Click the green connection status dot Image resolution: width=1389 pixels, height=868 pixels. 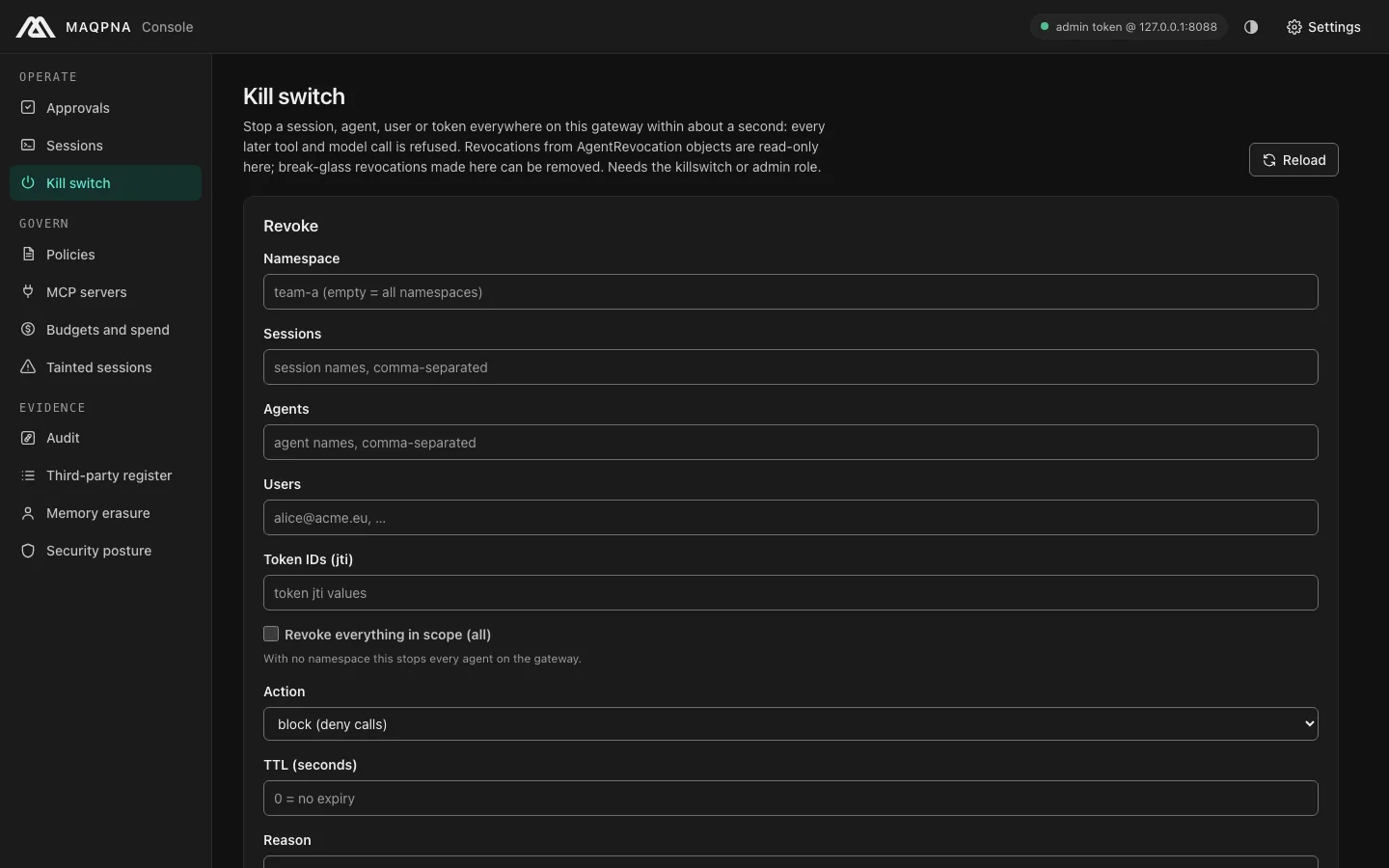point(1044,27)
